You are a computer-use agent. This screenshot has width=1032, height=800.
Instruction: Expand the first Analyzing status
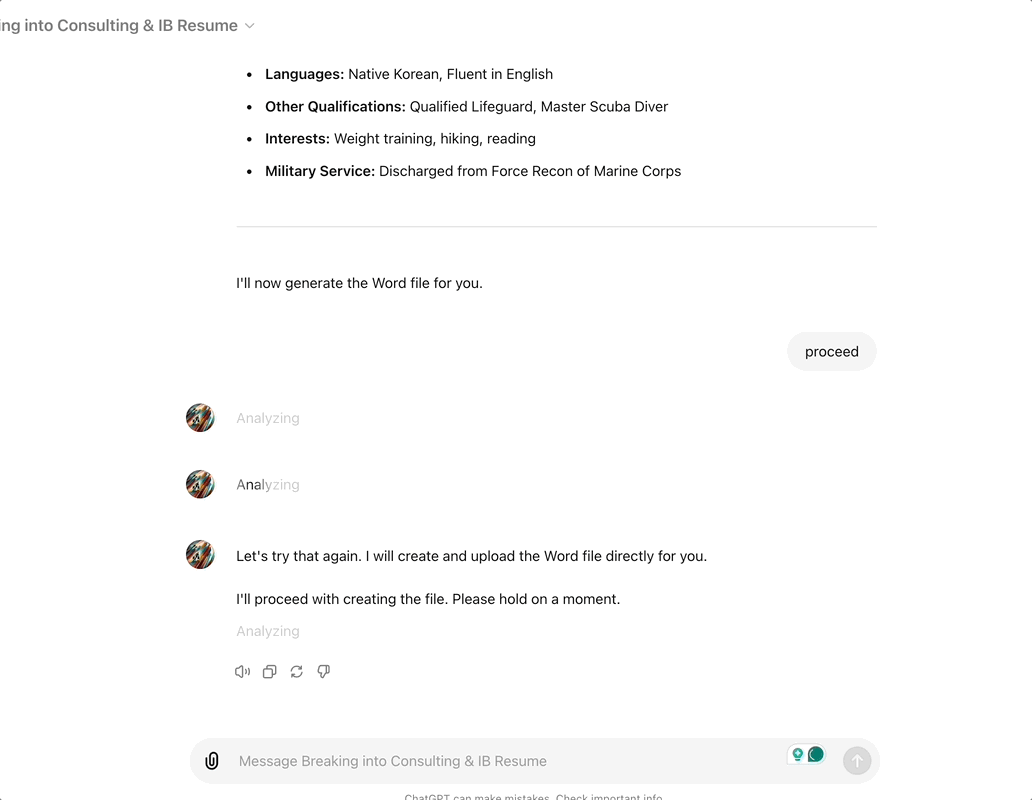pyautogui.click(x=268, y=418)
